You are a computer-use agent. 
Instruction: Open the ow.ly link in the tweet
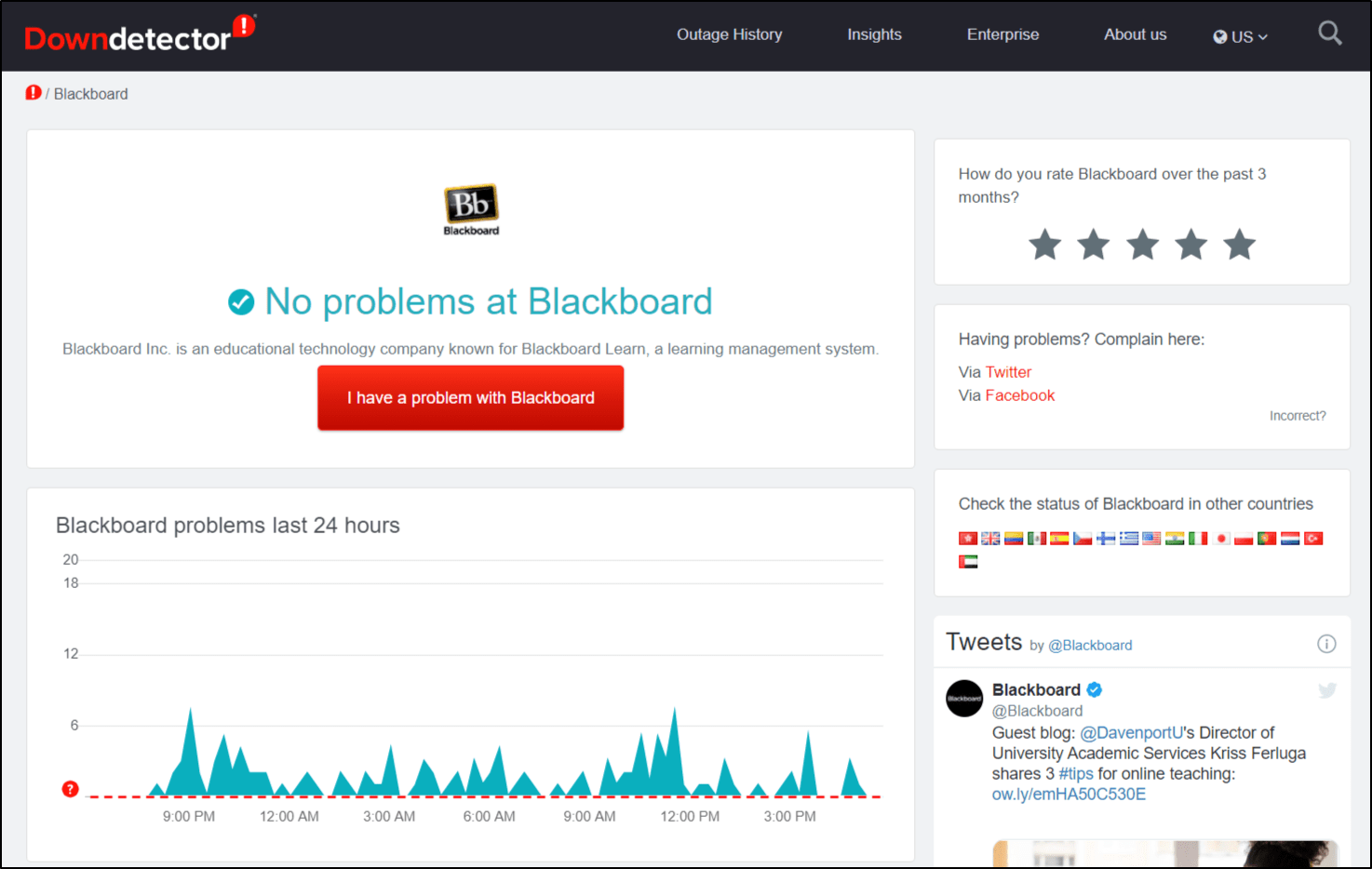click(1069, 794)
